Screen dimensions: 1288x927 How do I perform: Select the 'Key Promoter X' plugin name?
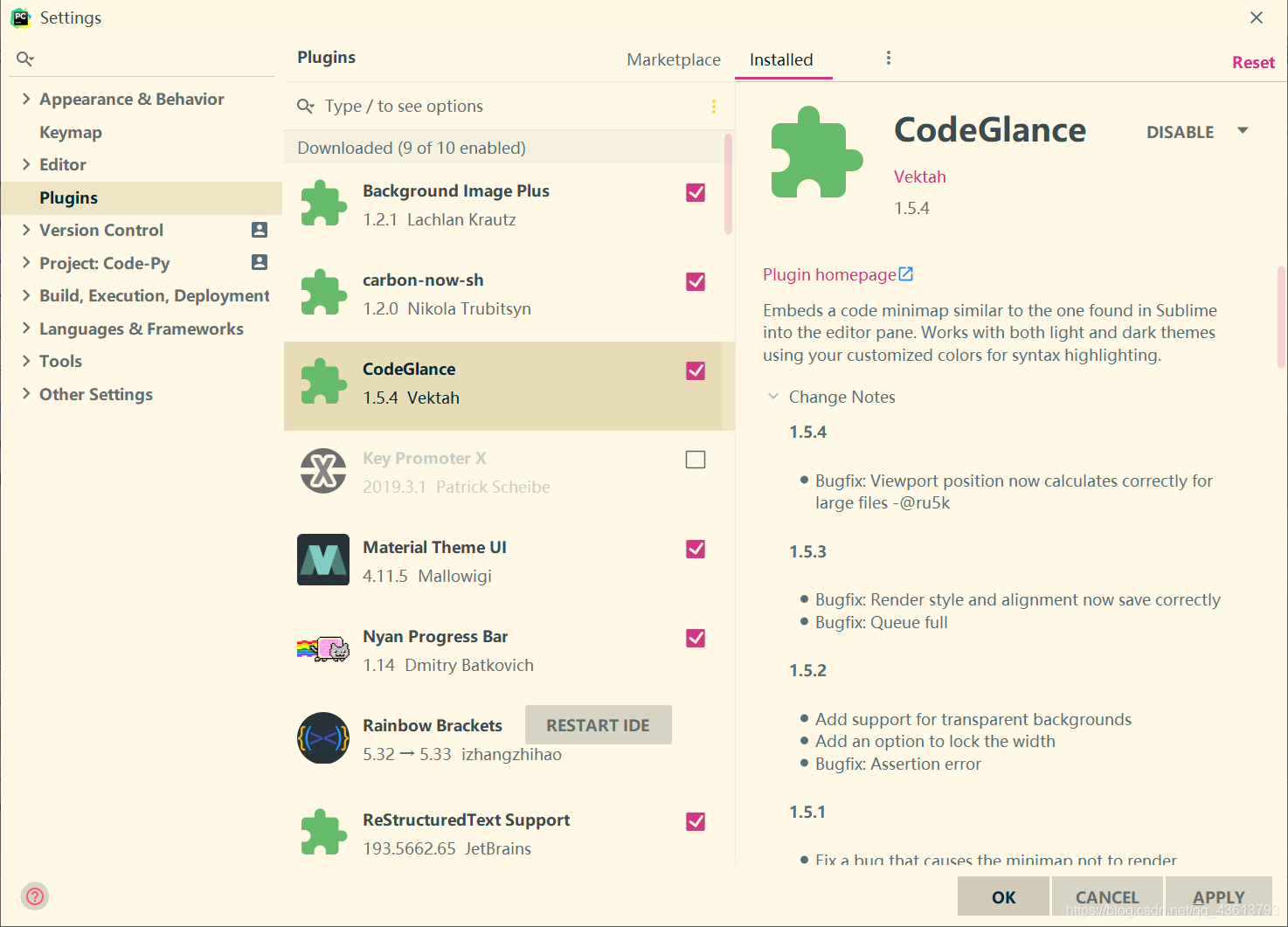(x=425, y=458)
